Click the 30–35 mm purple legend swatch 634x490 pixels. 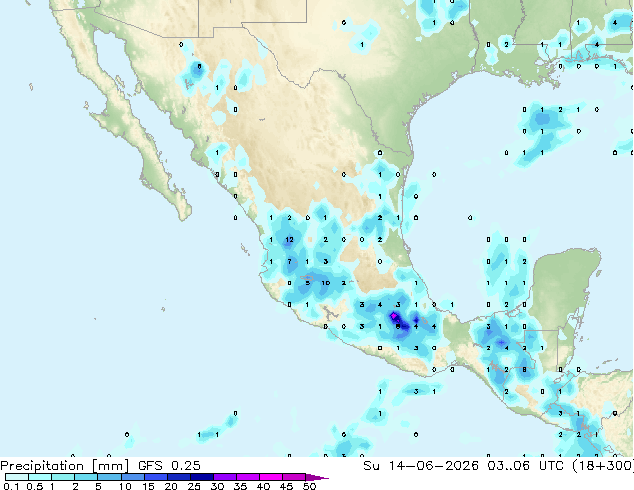pos(225,477)
